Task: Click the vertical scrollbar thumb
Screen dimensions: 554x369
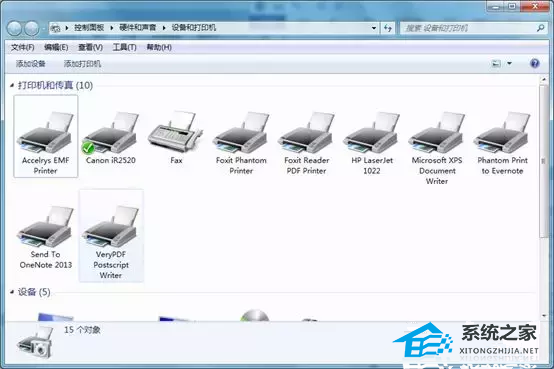Action: tap(544, 161)
